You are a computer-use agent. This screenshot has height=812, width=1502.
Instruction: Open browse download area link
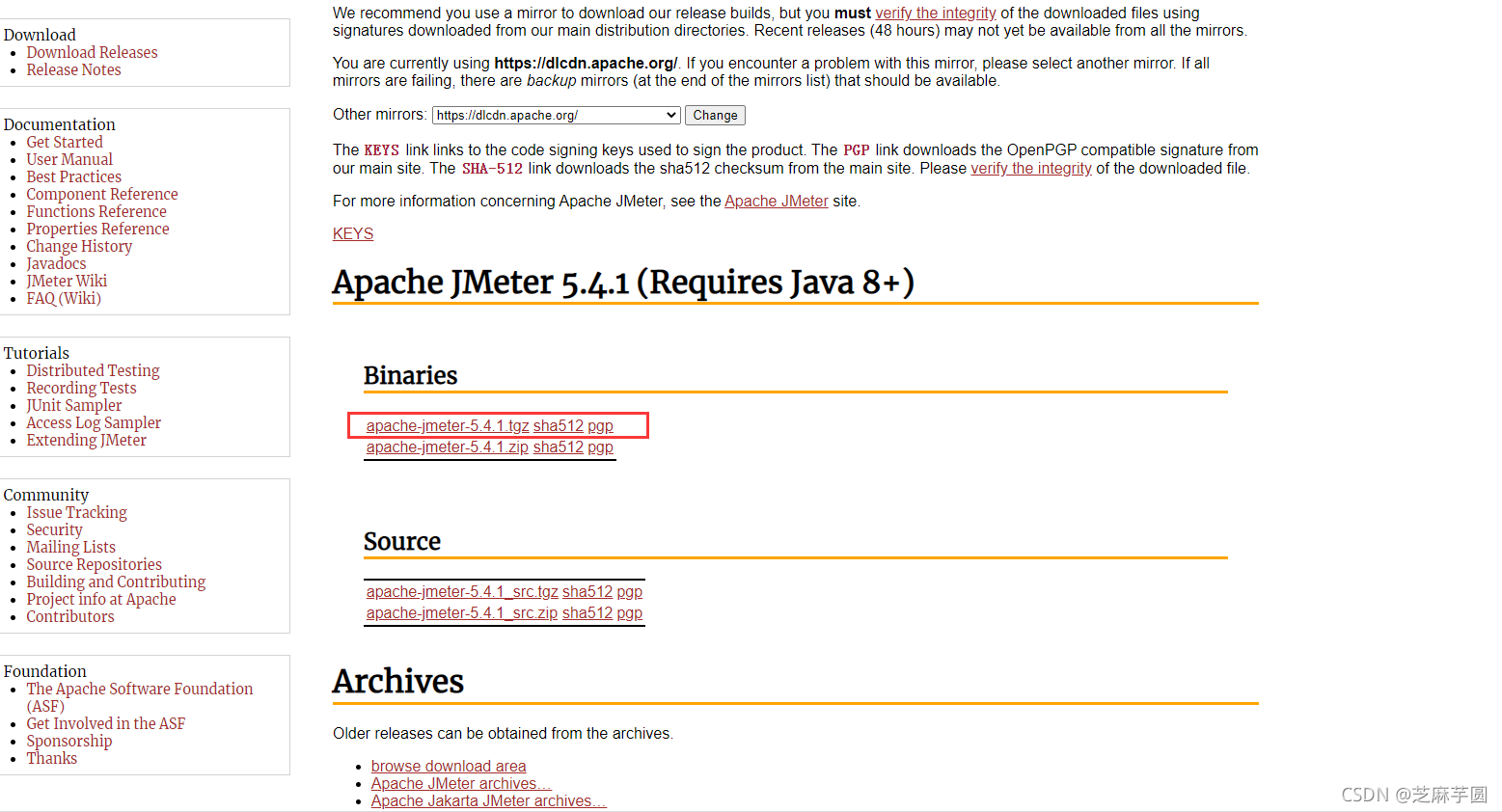point(449,766)
